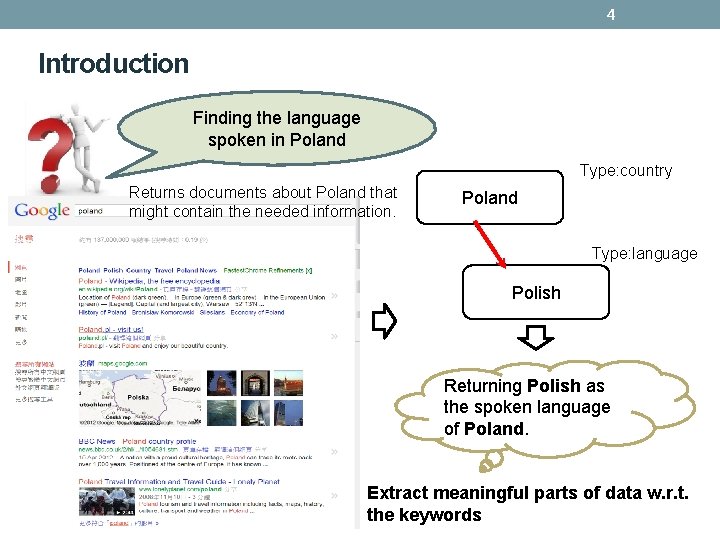Select the 'Polish' entity box

(536, 292)
